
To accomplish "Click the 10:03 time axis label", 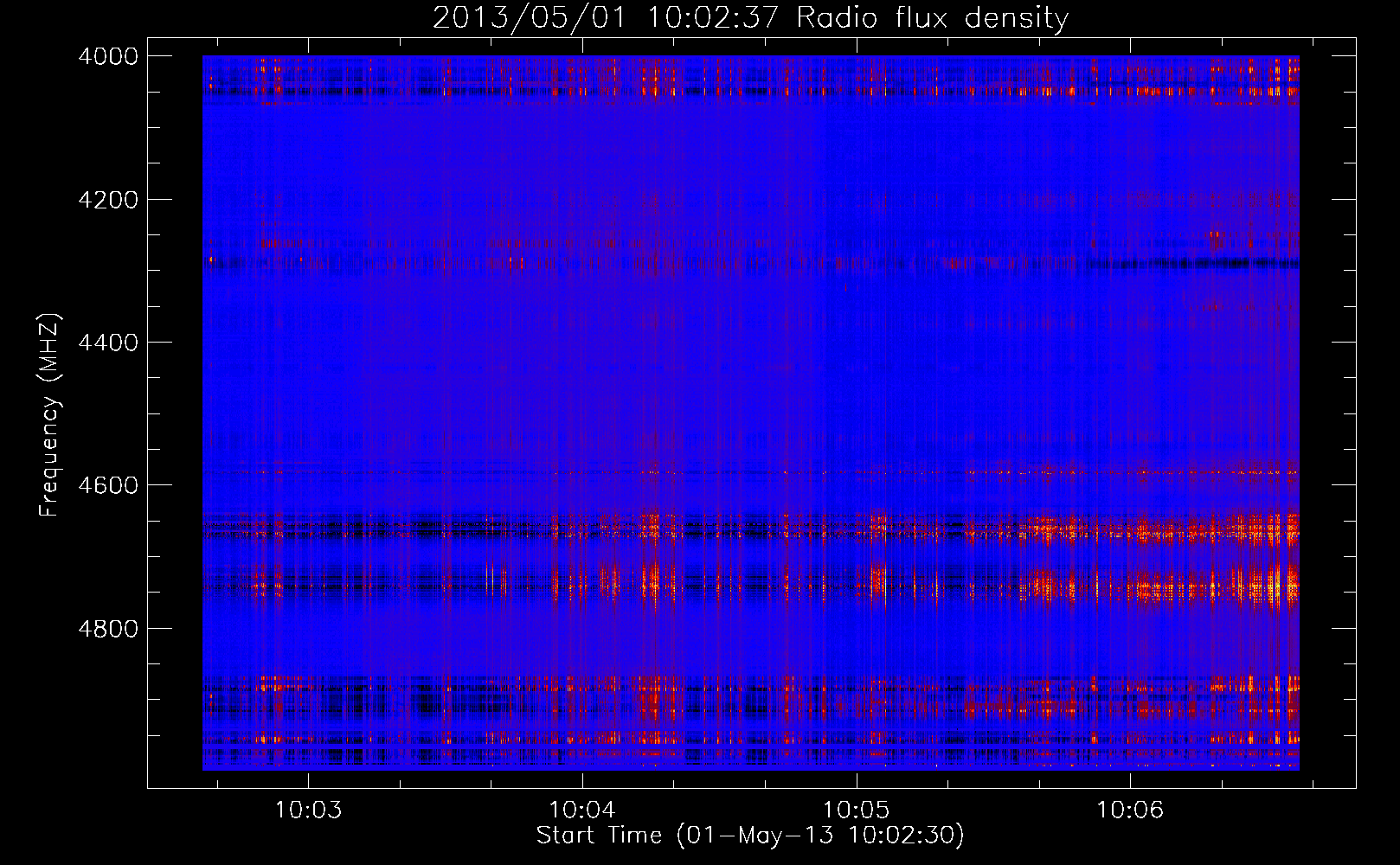I will (308, 811).
